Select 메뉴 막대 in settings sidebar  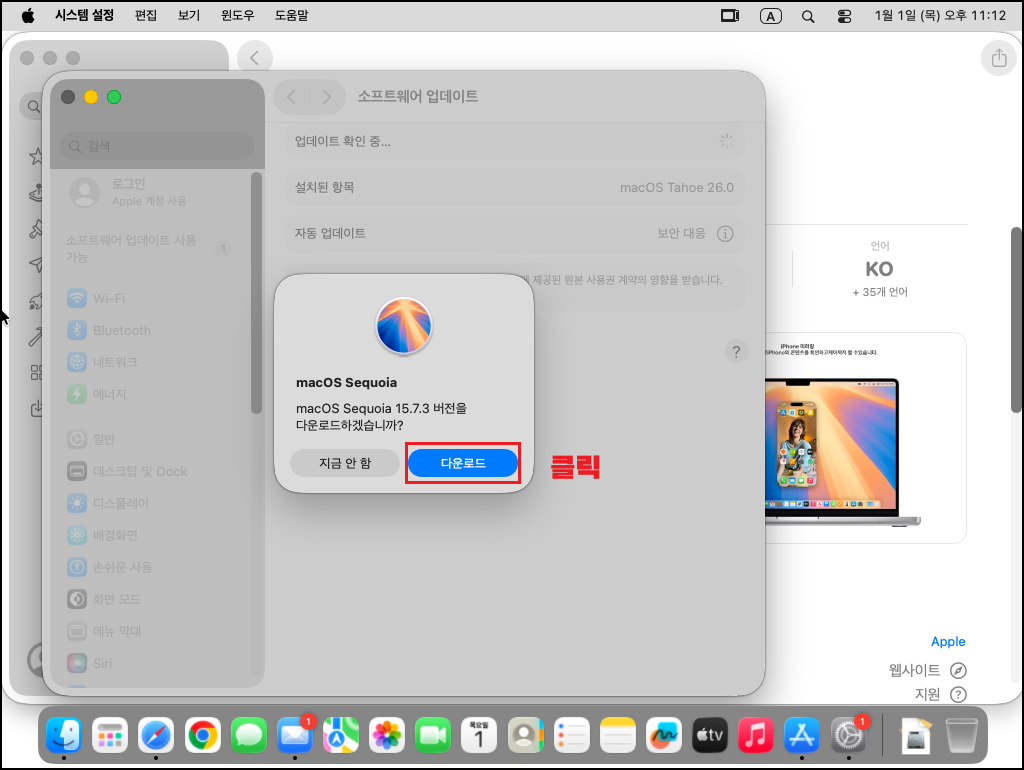click(150, 631)
